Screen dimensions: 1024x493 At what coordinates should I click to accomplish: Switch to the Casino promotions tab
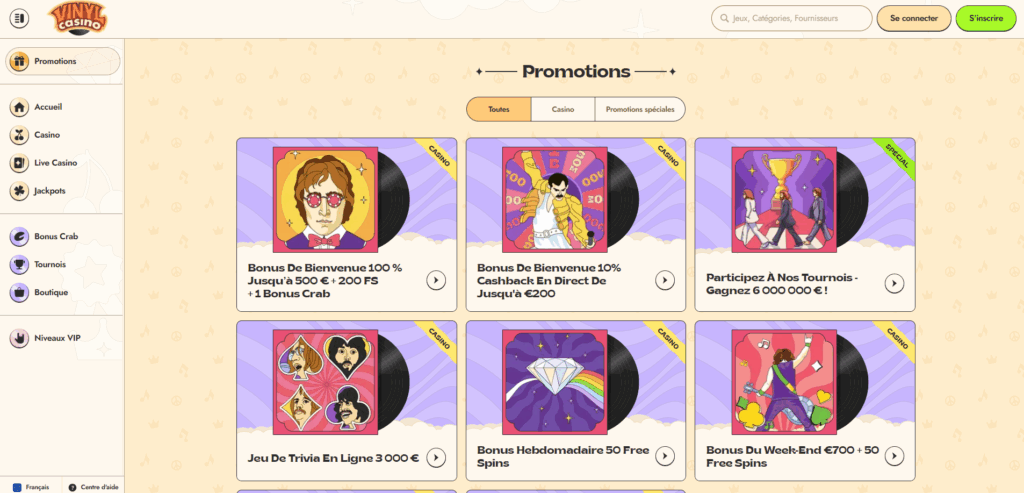tap(563, 110)
